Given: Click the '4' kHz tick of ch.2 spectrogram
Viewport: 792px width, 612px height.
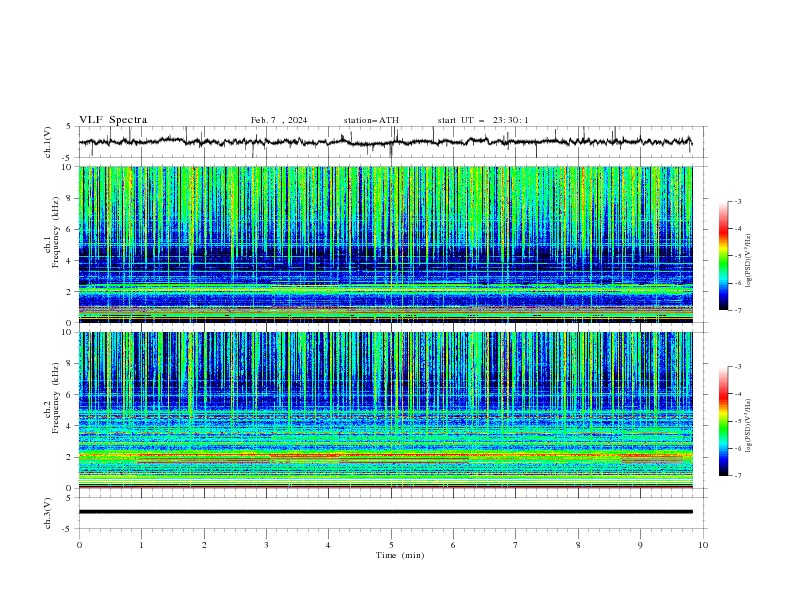Looking at the screenshot, I should (x=71, y=426).
